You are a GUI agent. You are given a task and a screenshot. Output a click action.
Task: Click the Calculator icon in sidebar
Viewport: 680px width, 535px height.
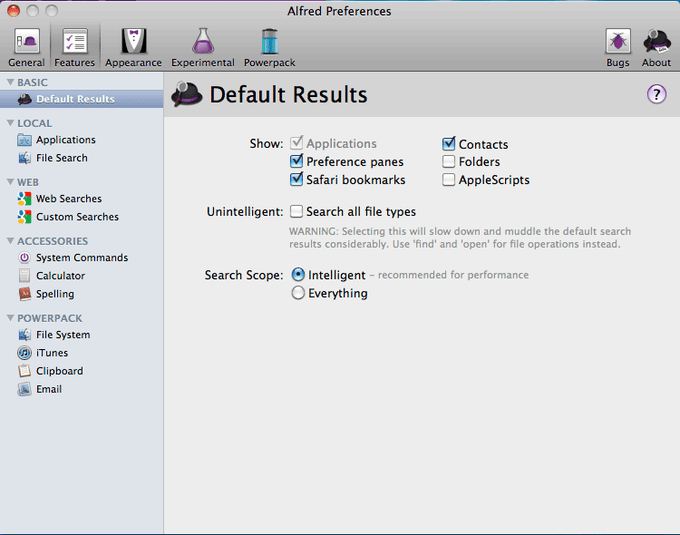24,276
